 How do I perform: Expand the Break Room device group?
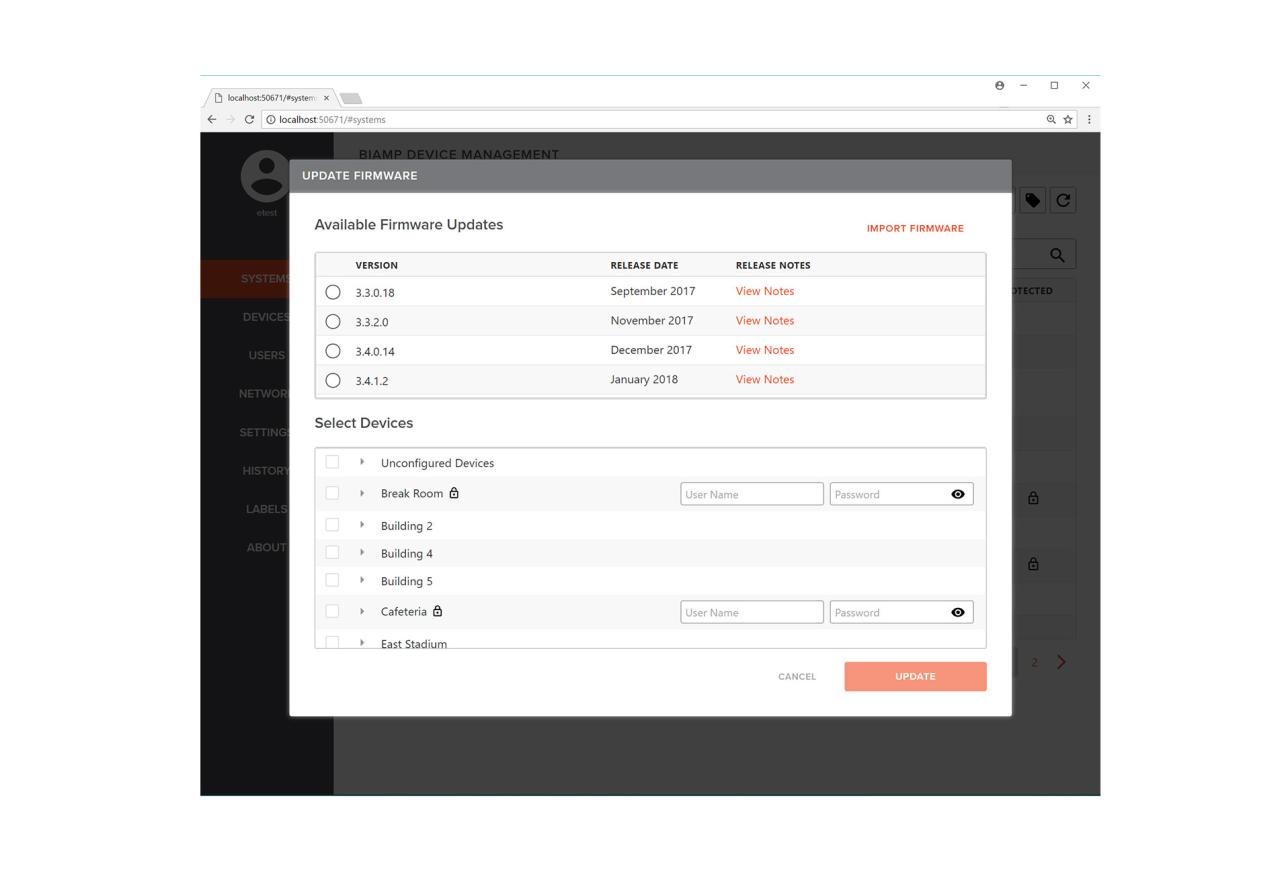point(362,493)
